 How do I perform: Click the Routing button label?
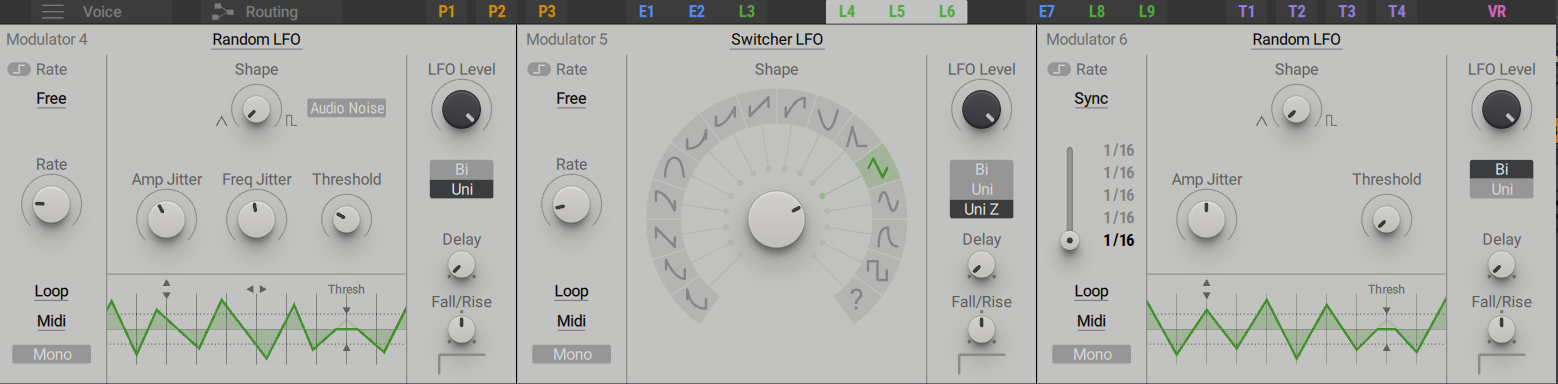pos(272,12)
